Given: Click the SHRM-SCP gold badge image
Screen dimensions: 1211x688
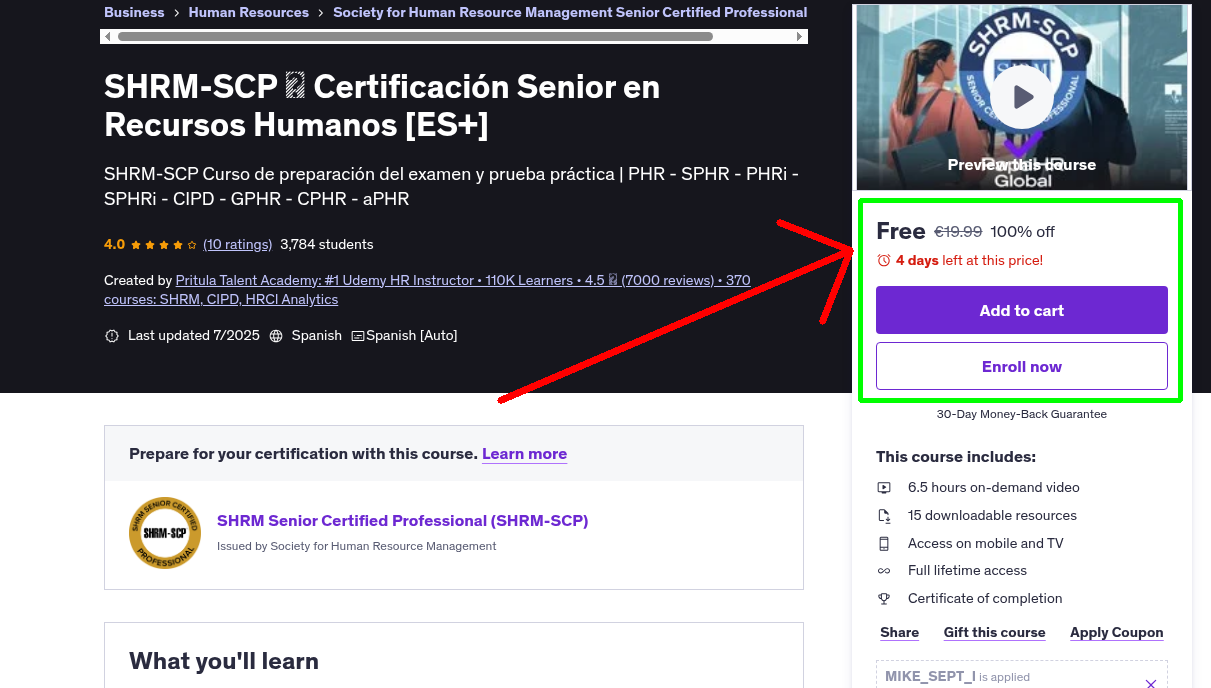Looking at the screenshot, I should click(x=165, y=533).
